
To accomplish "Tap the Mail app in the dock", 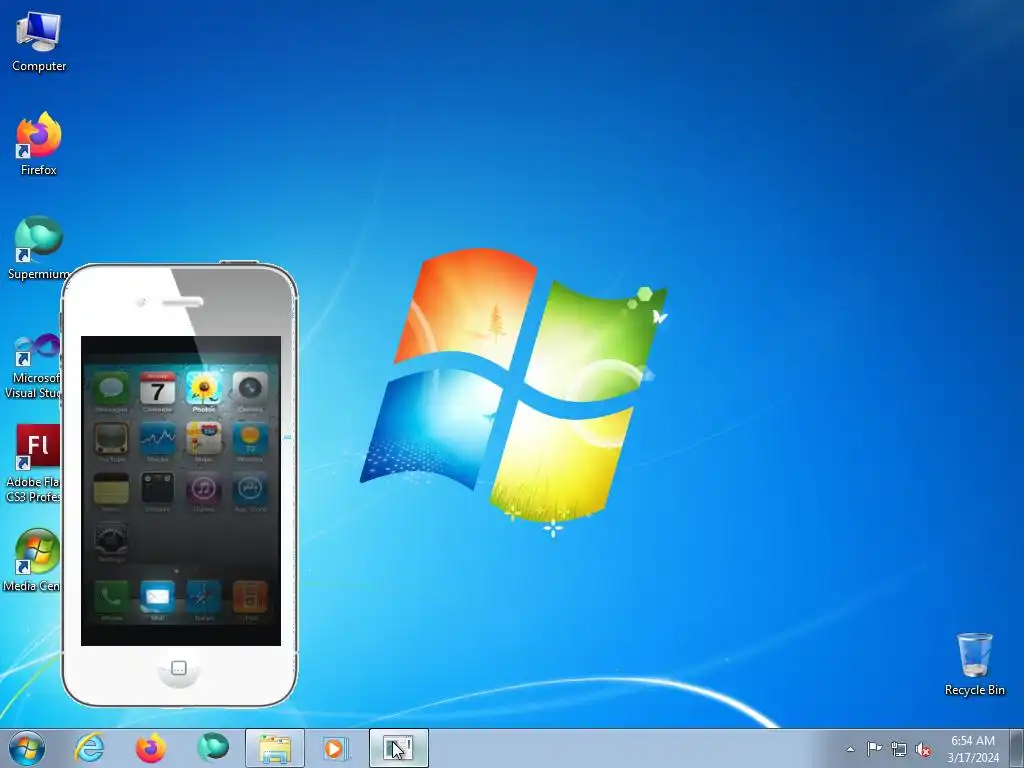I will pyautogui.click(x=157, y=596).
